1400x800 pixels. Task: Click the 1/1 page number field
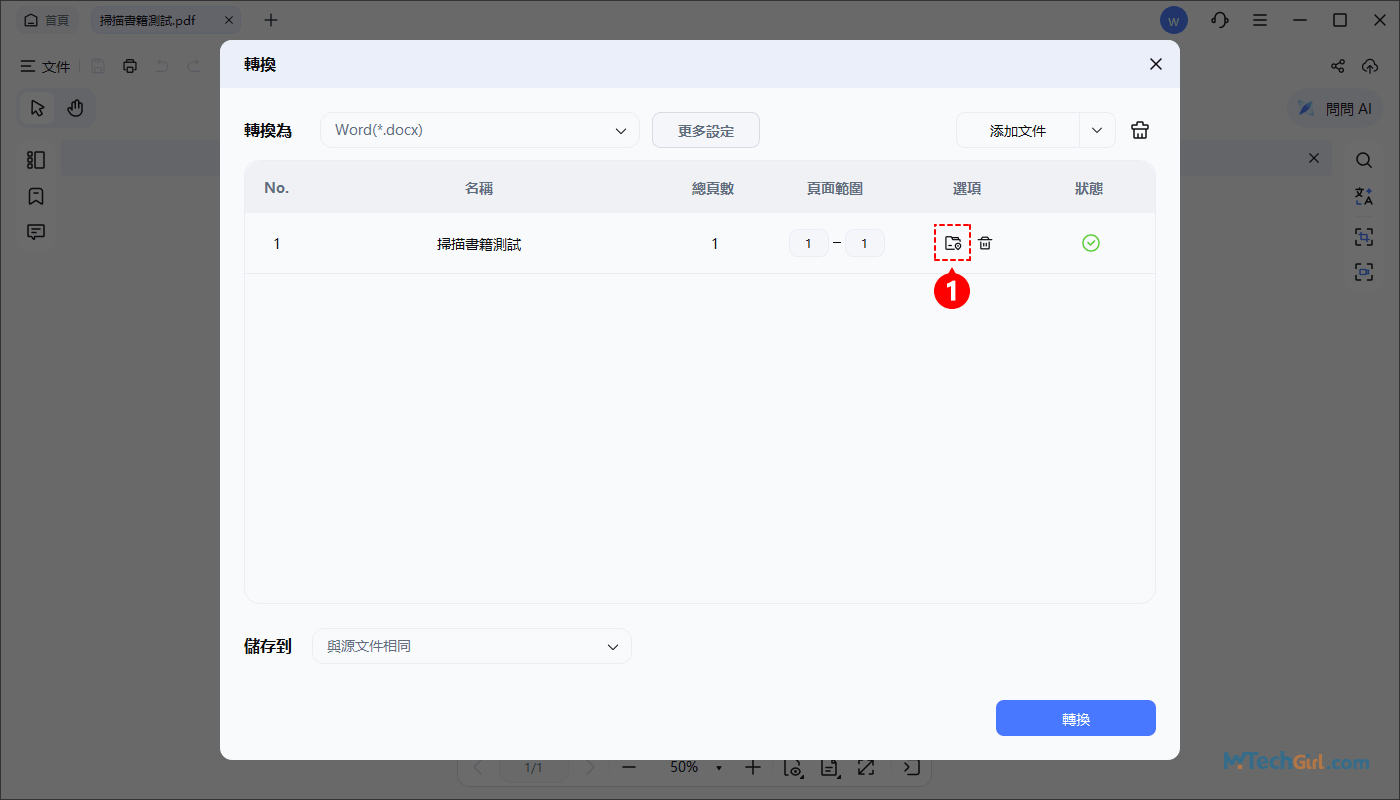point(534,768)
